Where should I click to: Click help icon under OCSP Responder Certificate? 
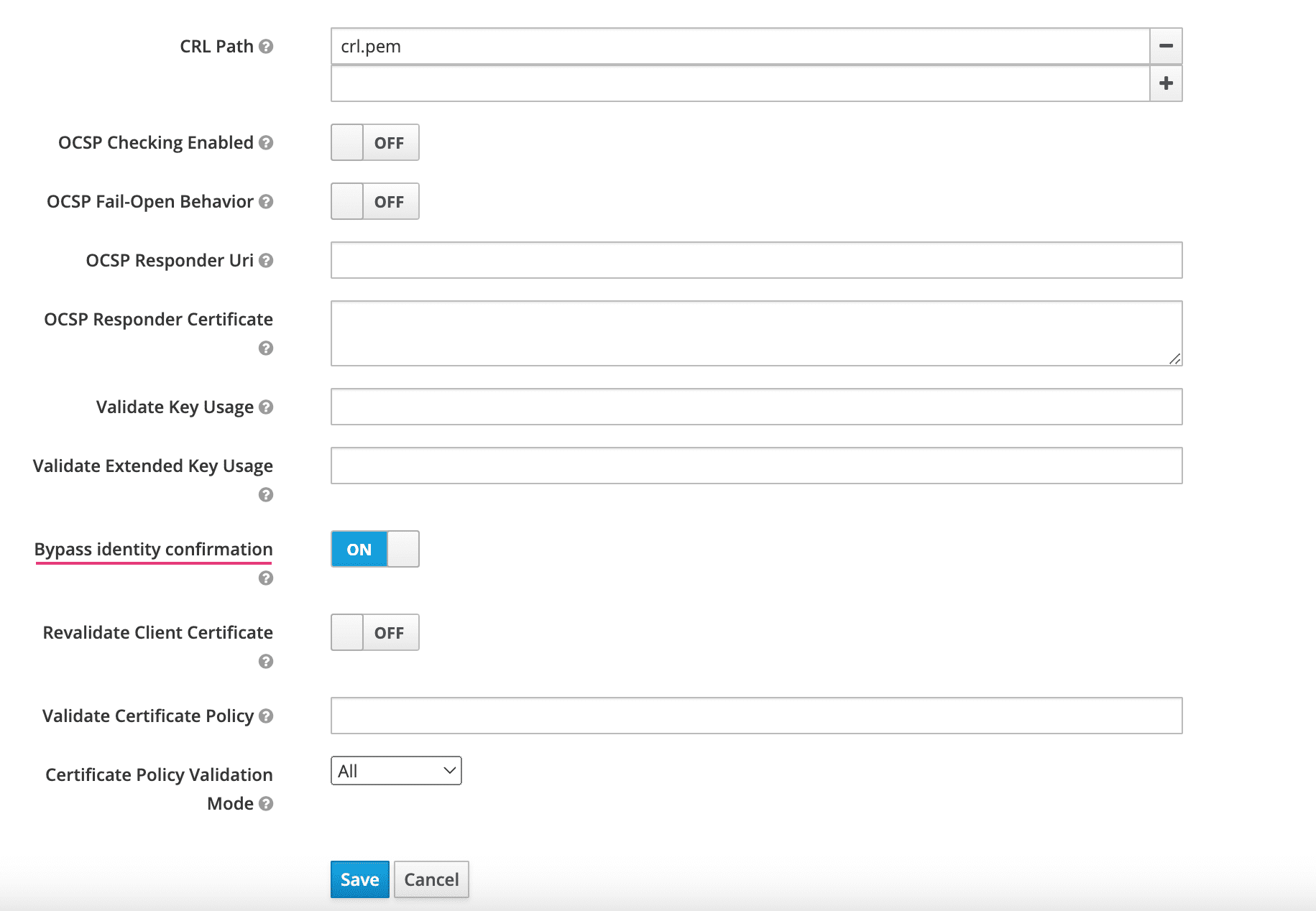point(266,348)
